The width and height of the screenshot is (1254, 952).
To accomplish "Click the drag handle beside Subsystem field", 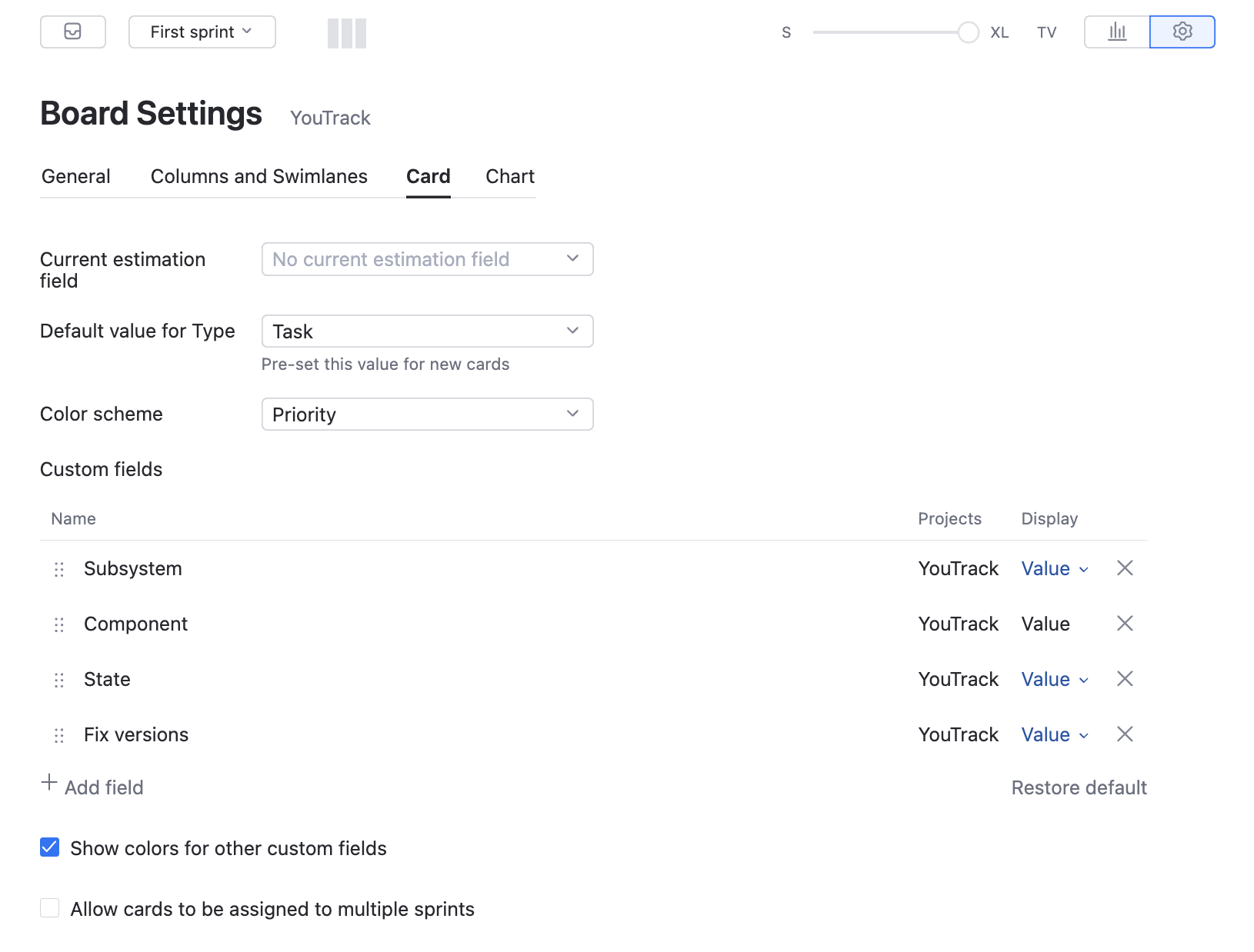I will [x=59, y=570].
